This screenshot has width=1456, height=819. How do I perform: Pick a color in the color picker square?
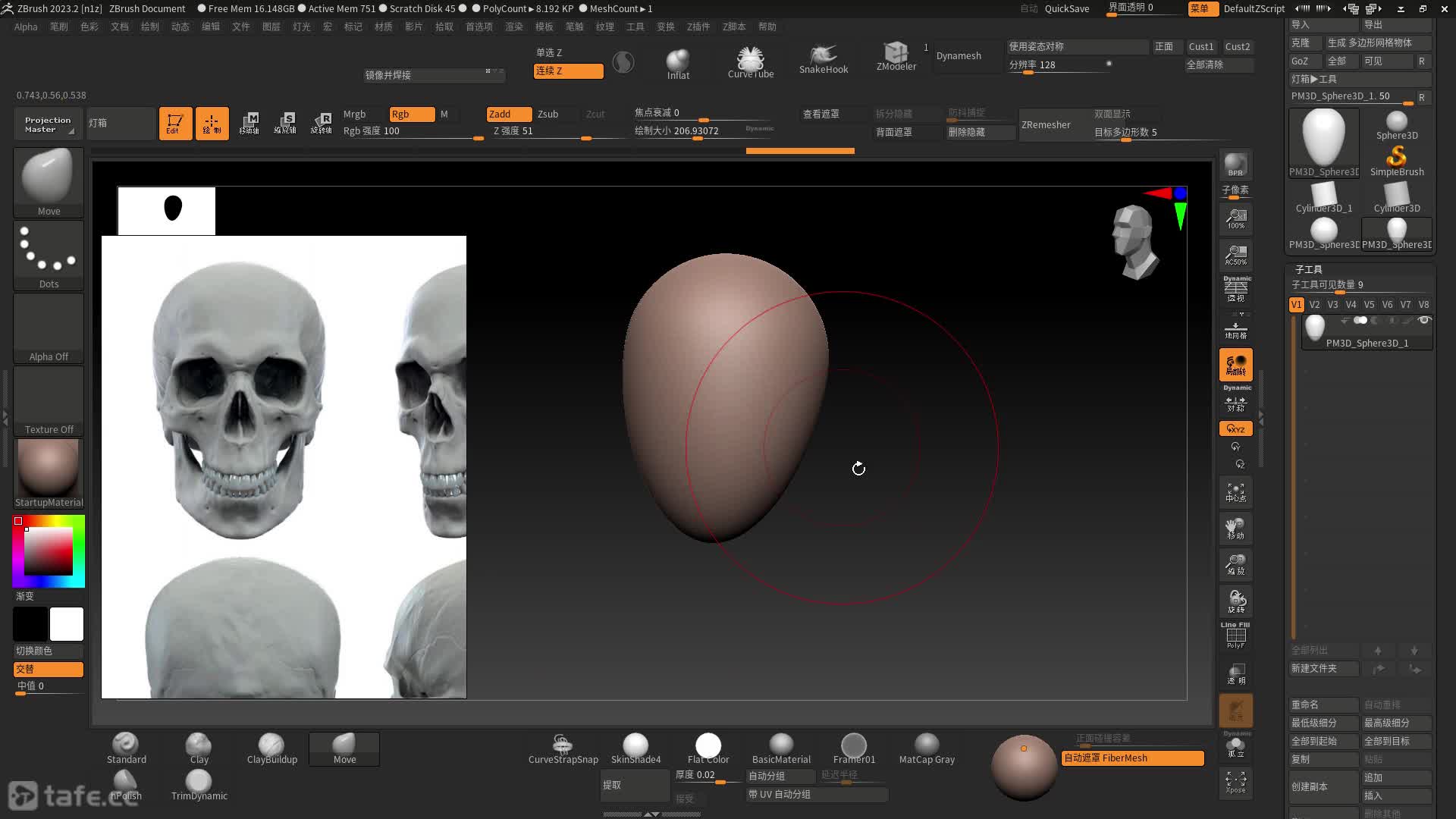tap(48, 551)
